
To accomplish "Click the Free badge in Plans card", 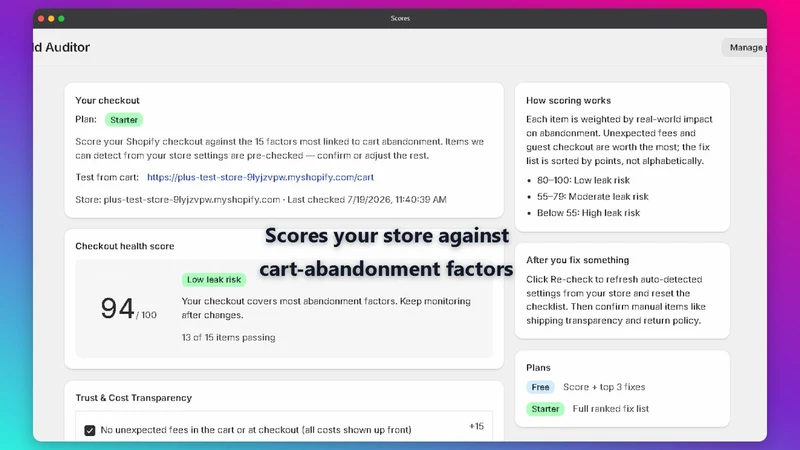I will pos(540,387).
